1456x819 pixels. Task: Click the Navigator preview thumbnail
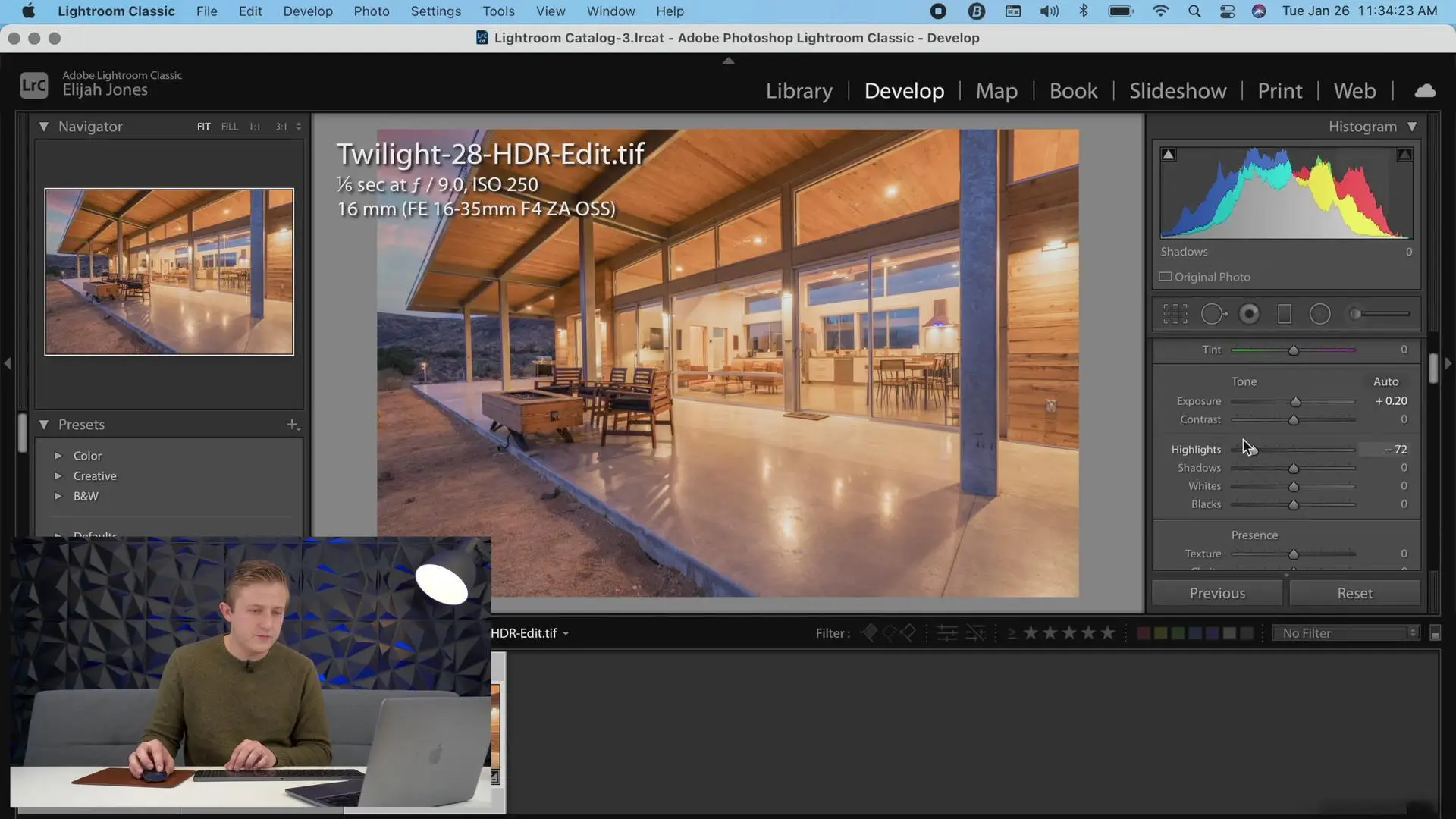(169, 271)
